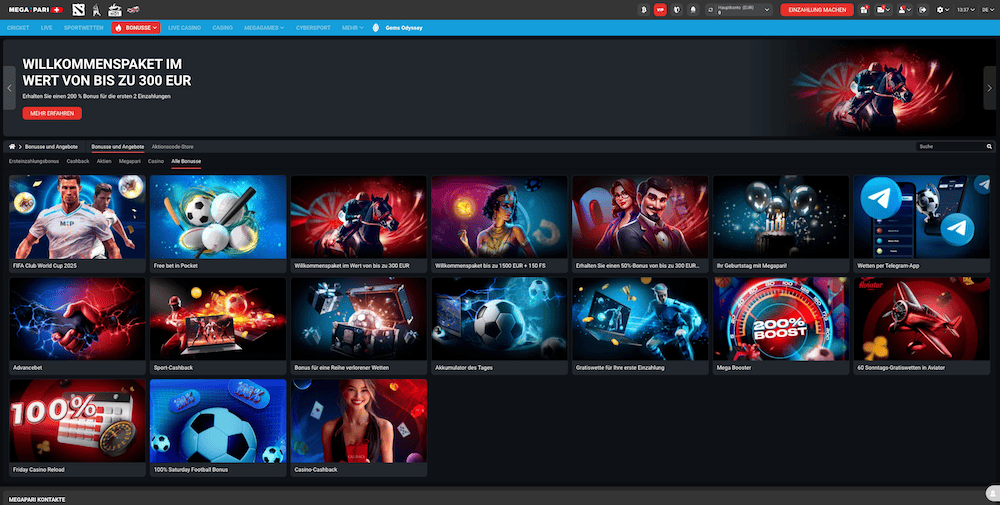Go to previous banner slide arrow
Viewport: 1000px width, 505px height.
[10, 87]
